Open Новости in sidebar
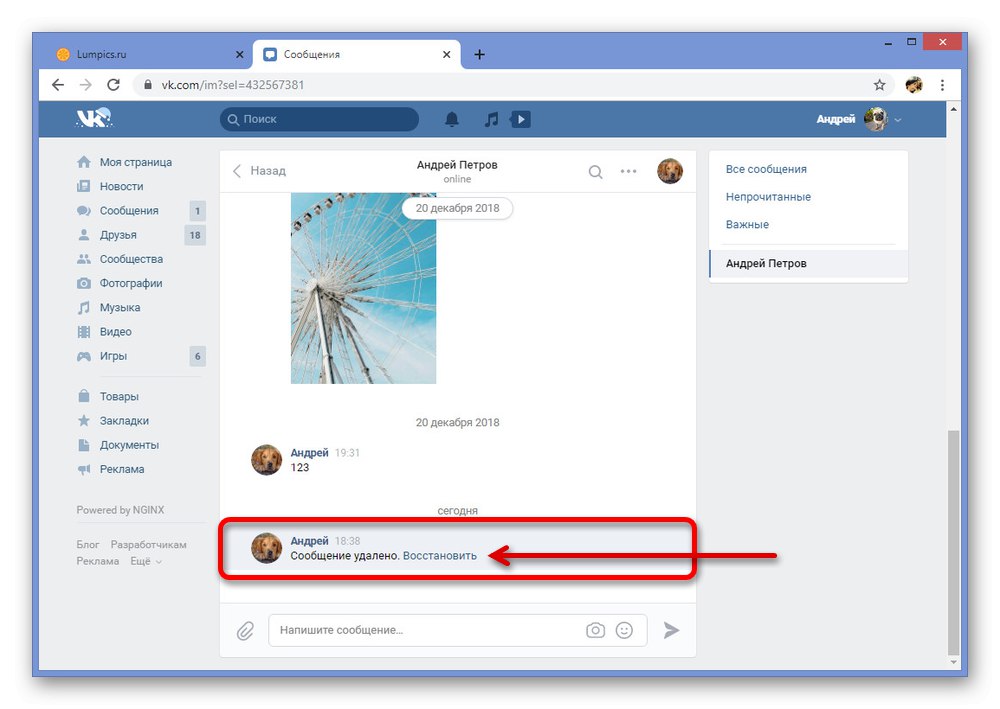The image size is (1000, 709). tap(121, 186)
